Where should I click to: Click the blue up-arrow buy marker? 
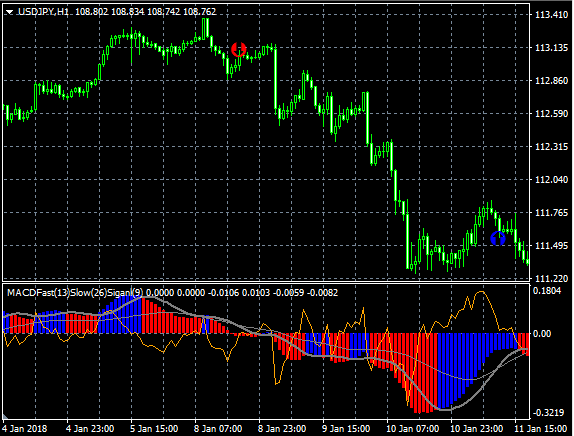[498, 238]
